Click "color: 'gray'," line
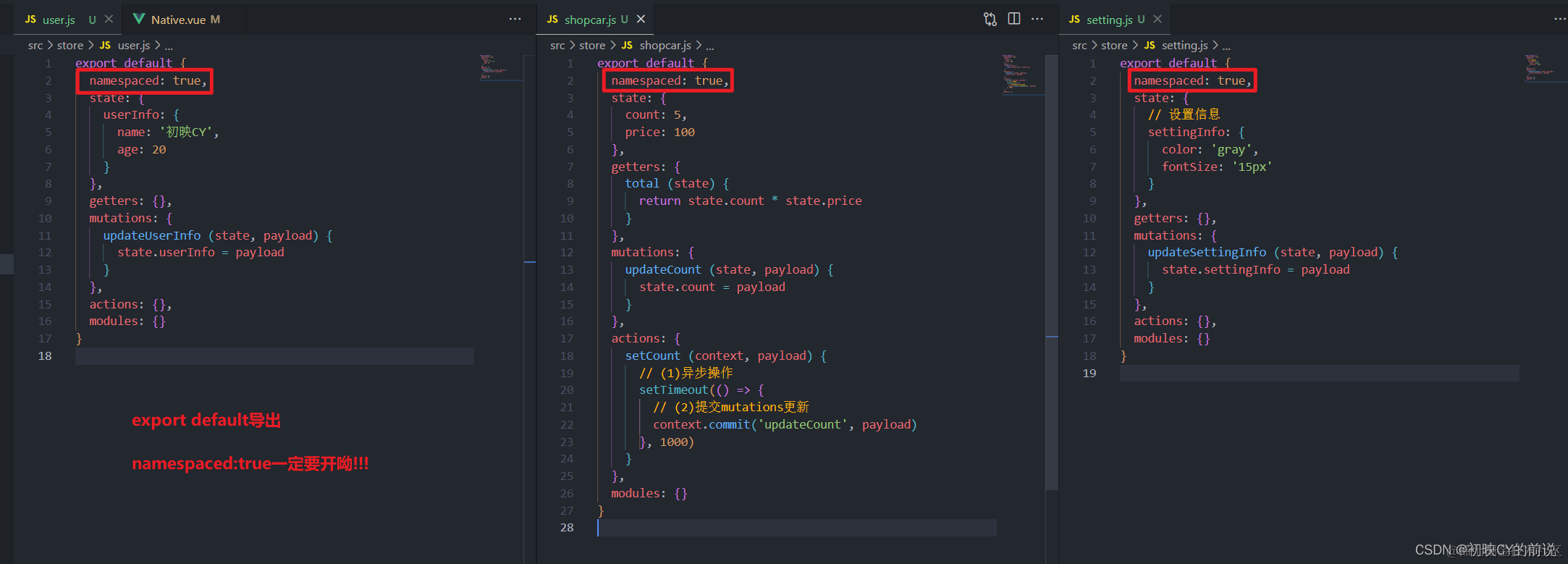Viewport: 1568px width, 564px height. coord(1210,150)
